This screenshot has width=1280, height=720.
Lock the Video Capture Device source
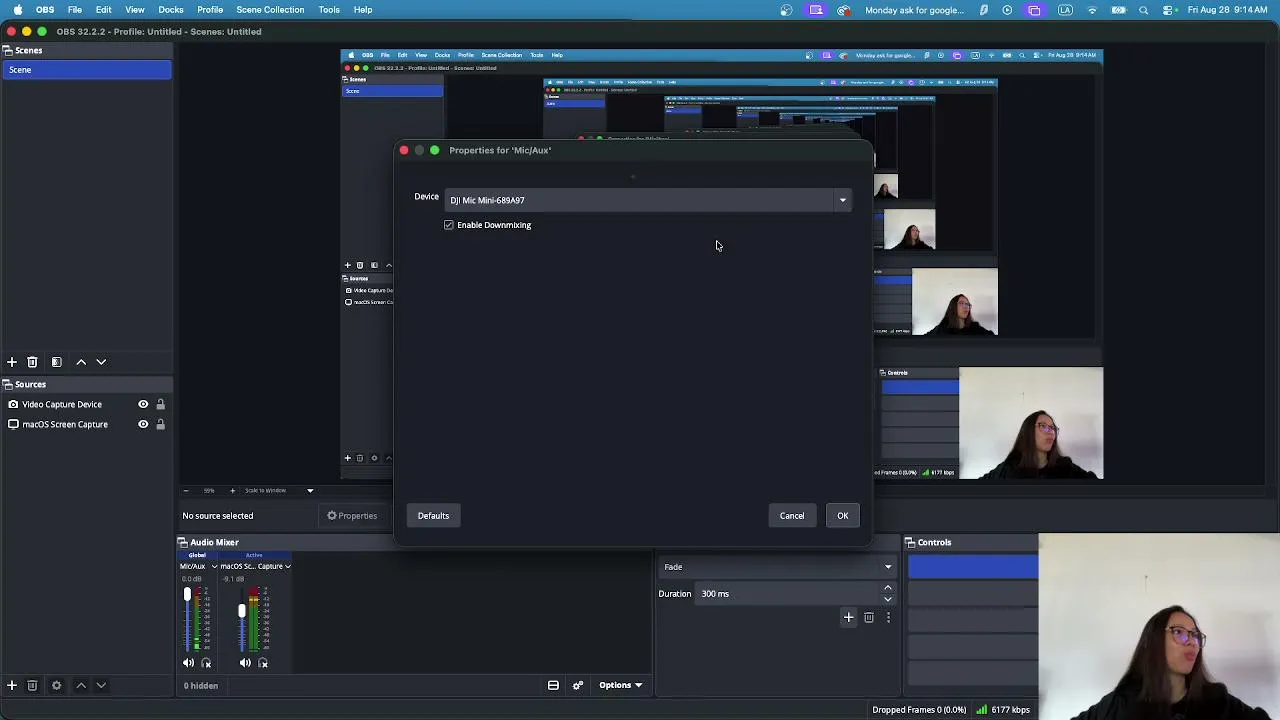coord(160,404)
